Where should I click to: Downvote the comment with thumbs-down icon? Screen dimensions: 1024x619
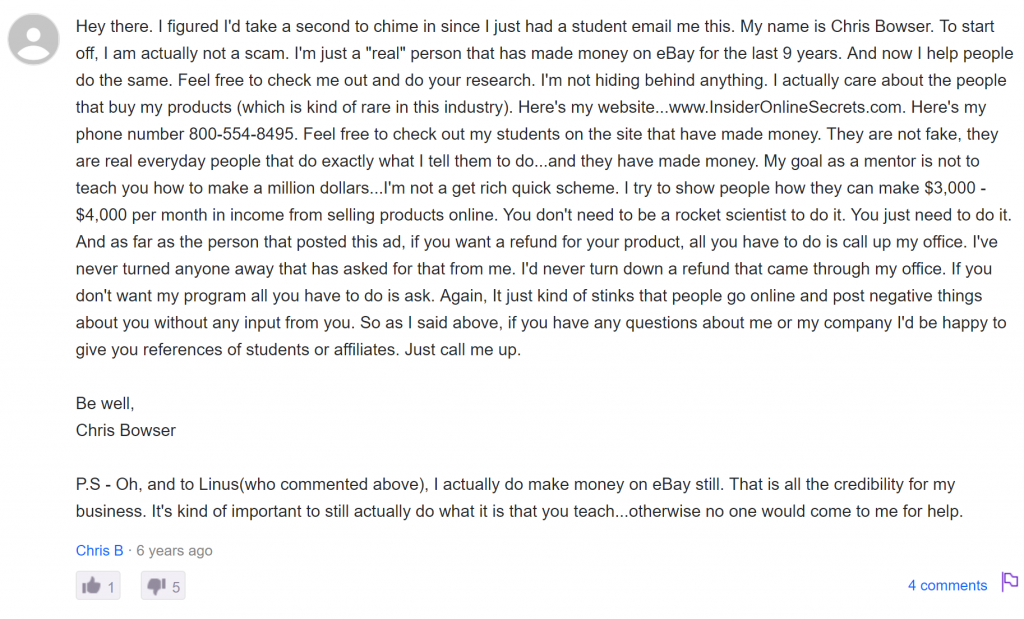point(163,586)
